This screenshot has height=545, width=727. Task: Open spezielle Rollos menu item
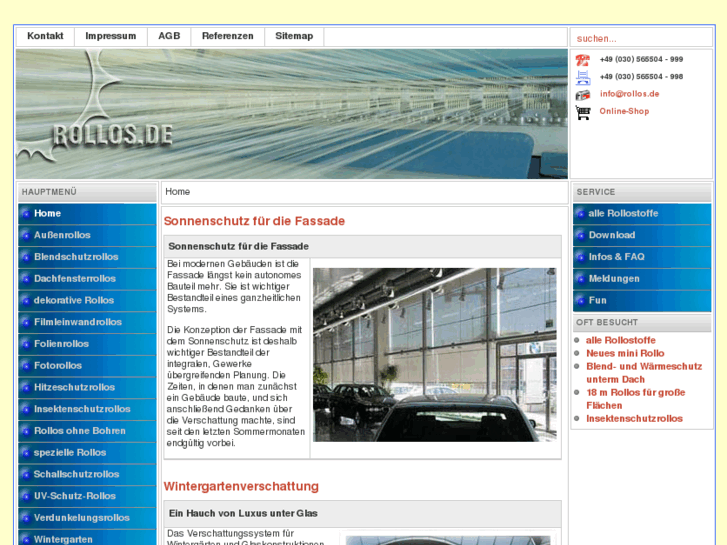click(x=87, y=453)
